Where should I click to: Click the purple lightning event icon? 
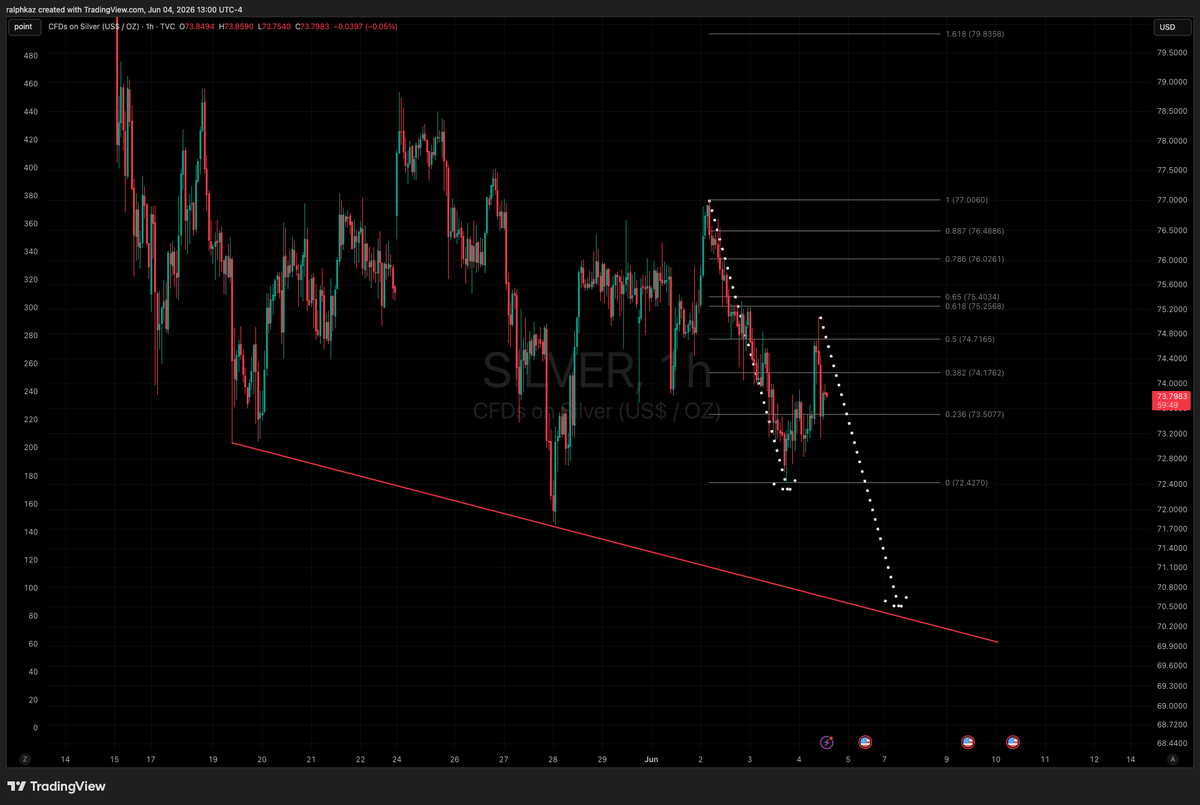[x=827, y=742]
